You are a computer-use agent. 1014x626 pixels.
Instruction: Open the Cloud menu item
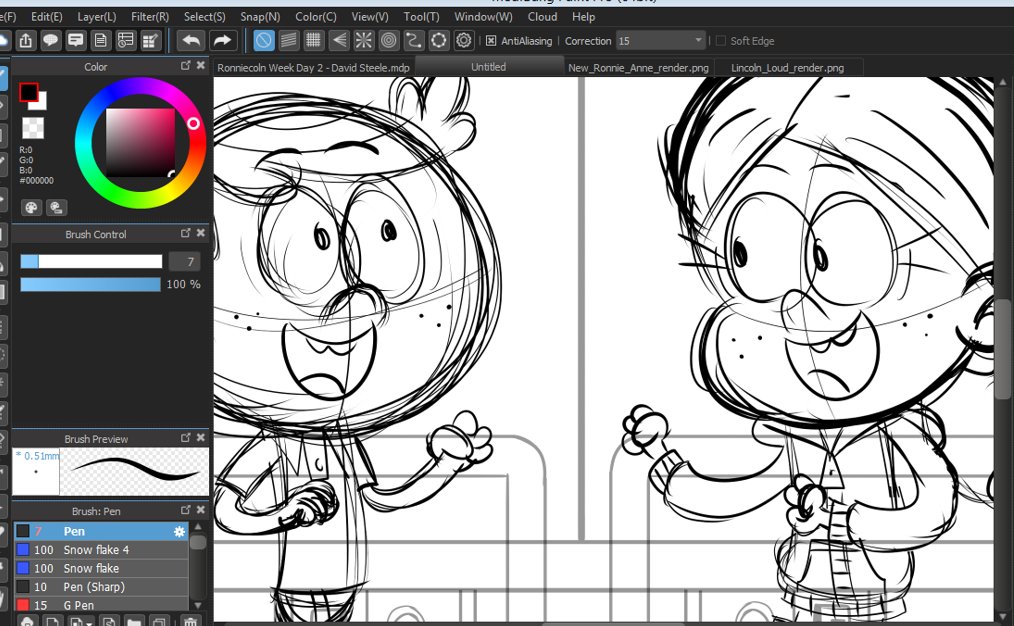(542, 16)
